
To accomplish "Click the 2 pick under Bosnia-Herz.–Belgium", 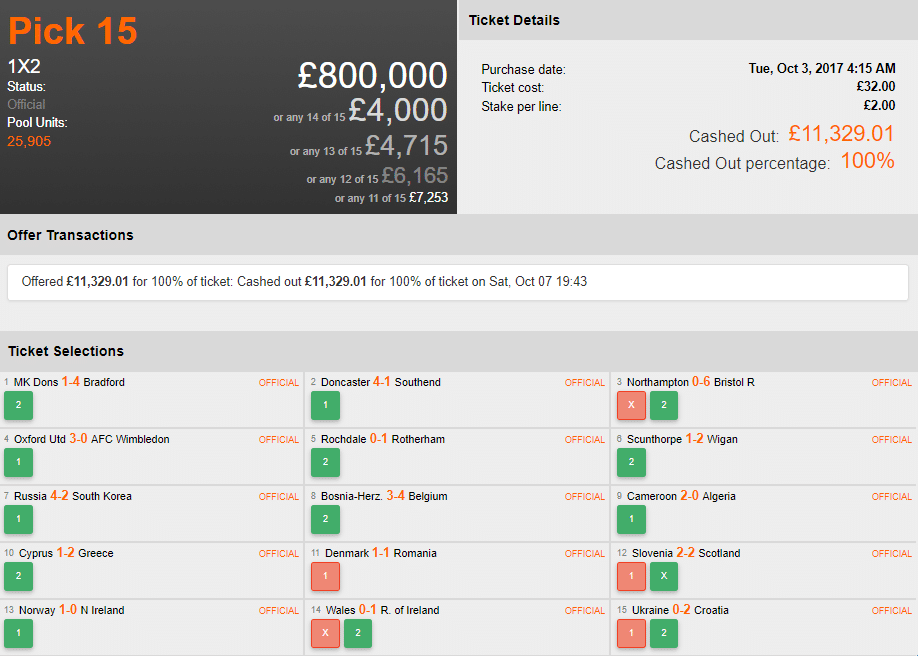I will pos(325,519).
